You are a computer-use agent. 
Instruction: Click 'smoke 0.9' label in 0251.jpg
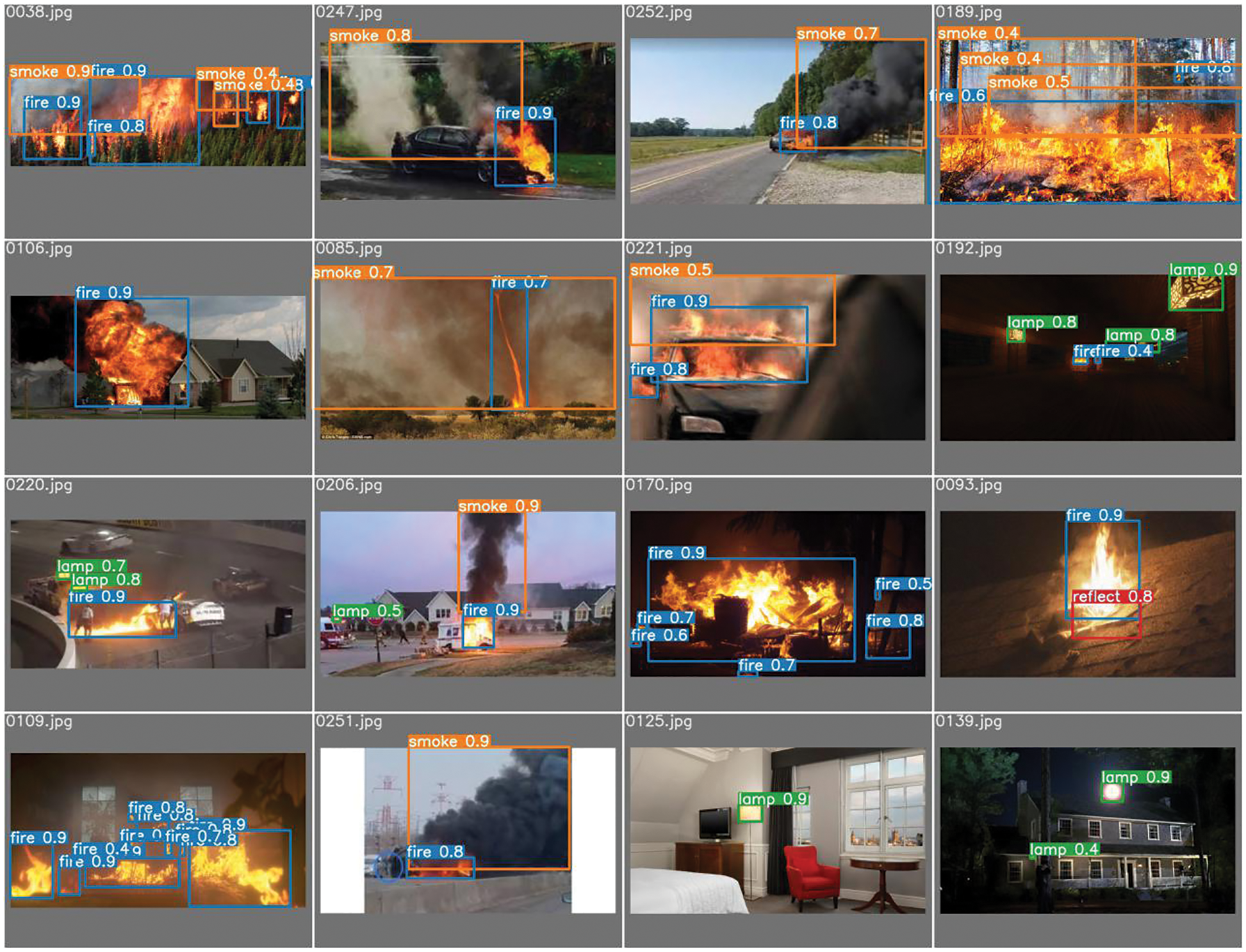point(449,741)
